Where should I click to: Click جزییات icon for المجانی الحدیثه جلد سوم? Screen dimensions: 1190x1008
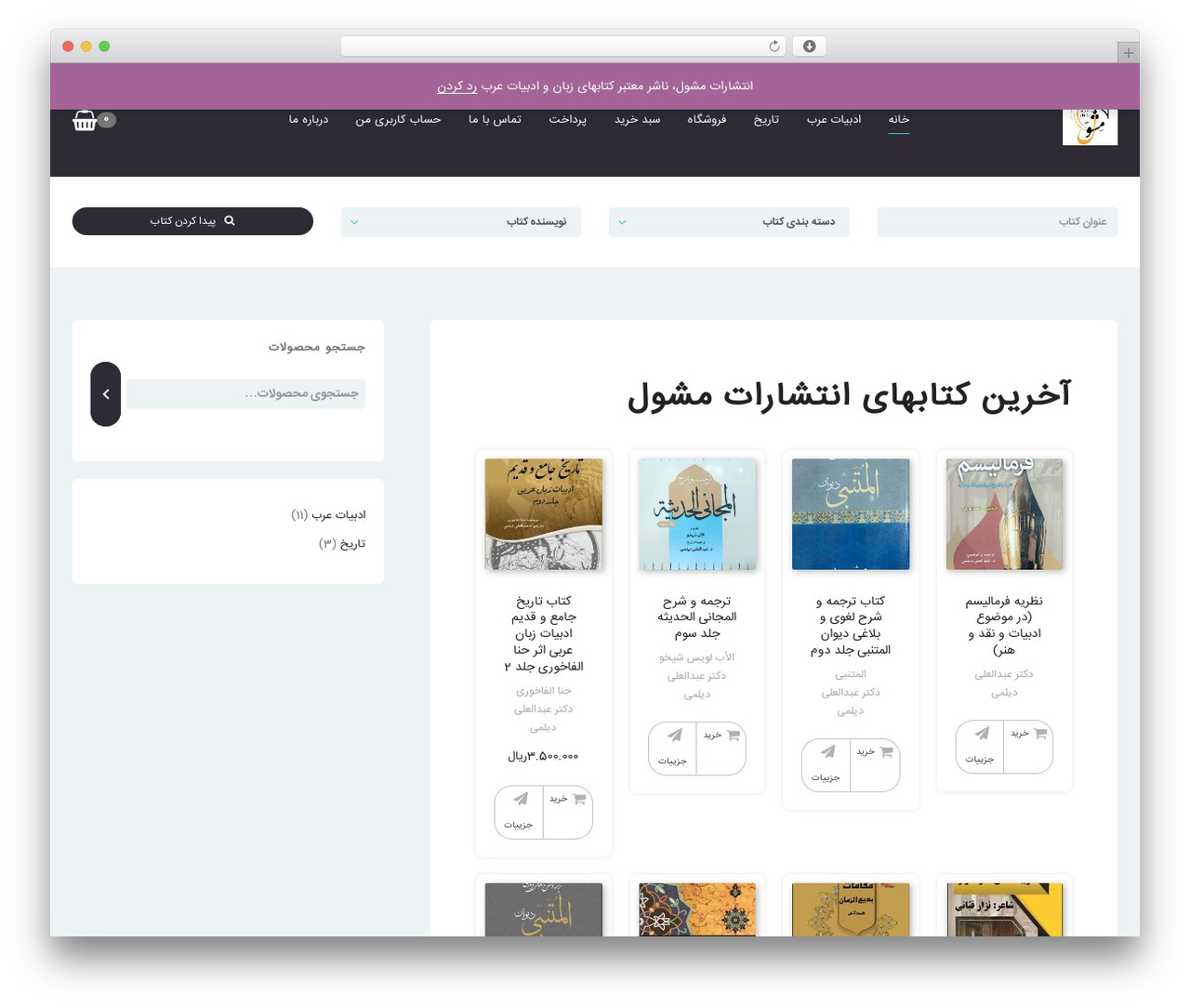674,736
